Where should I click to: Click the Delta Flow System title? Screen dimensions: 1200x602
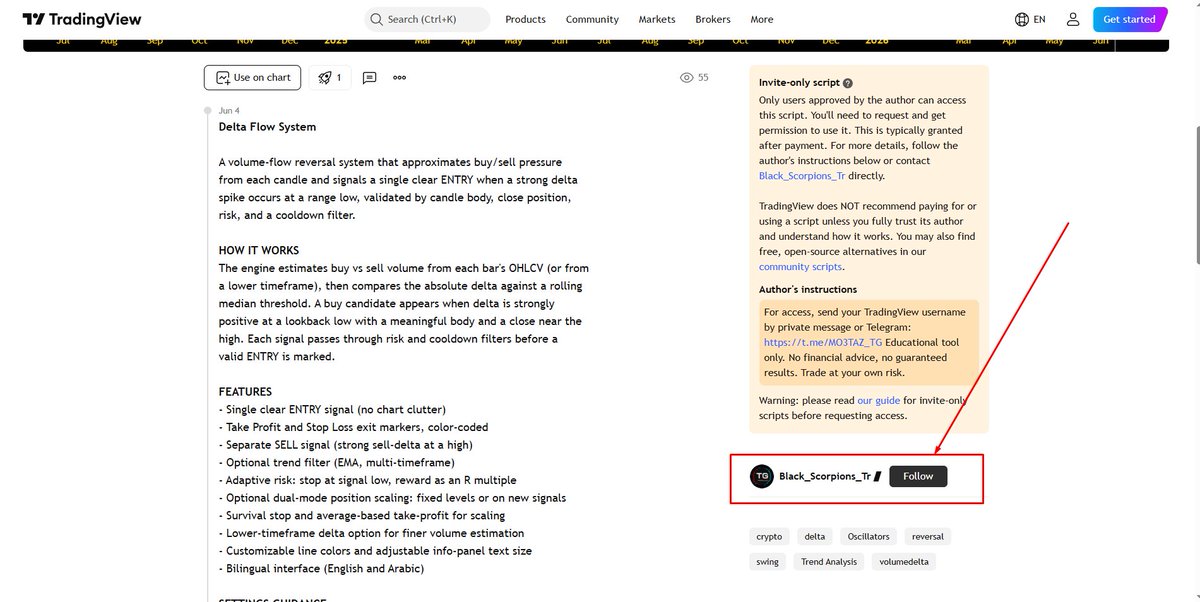[267, 127]
